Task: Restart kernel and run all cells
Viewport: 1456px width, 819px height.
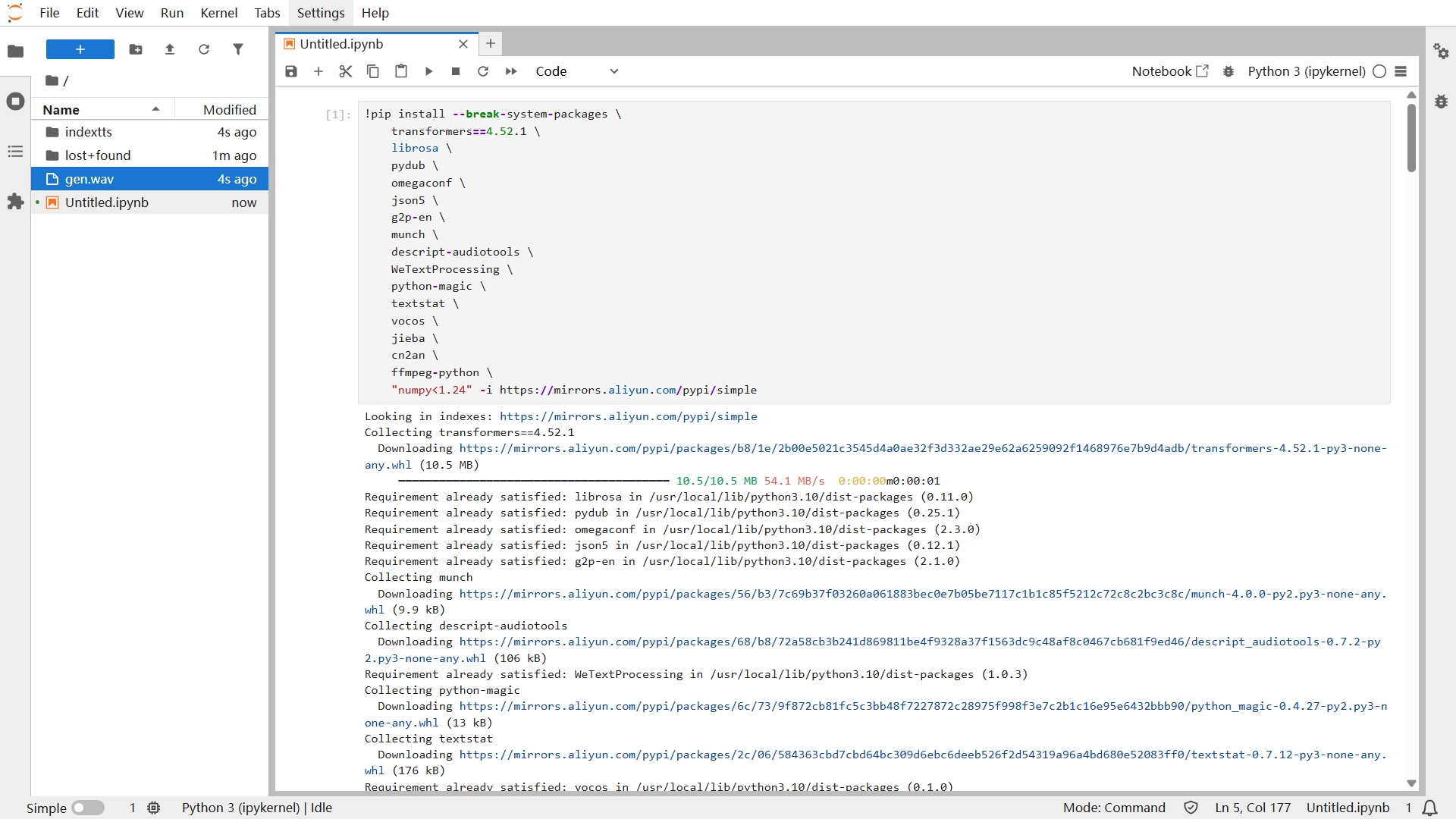Action: [511, 71]
